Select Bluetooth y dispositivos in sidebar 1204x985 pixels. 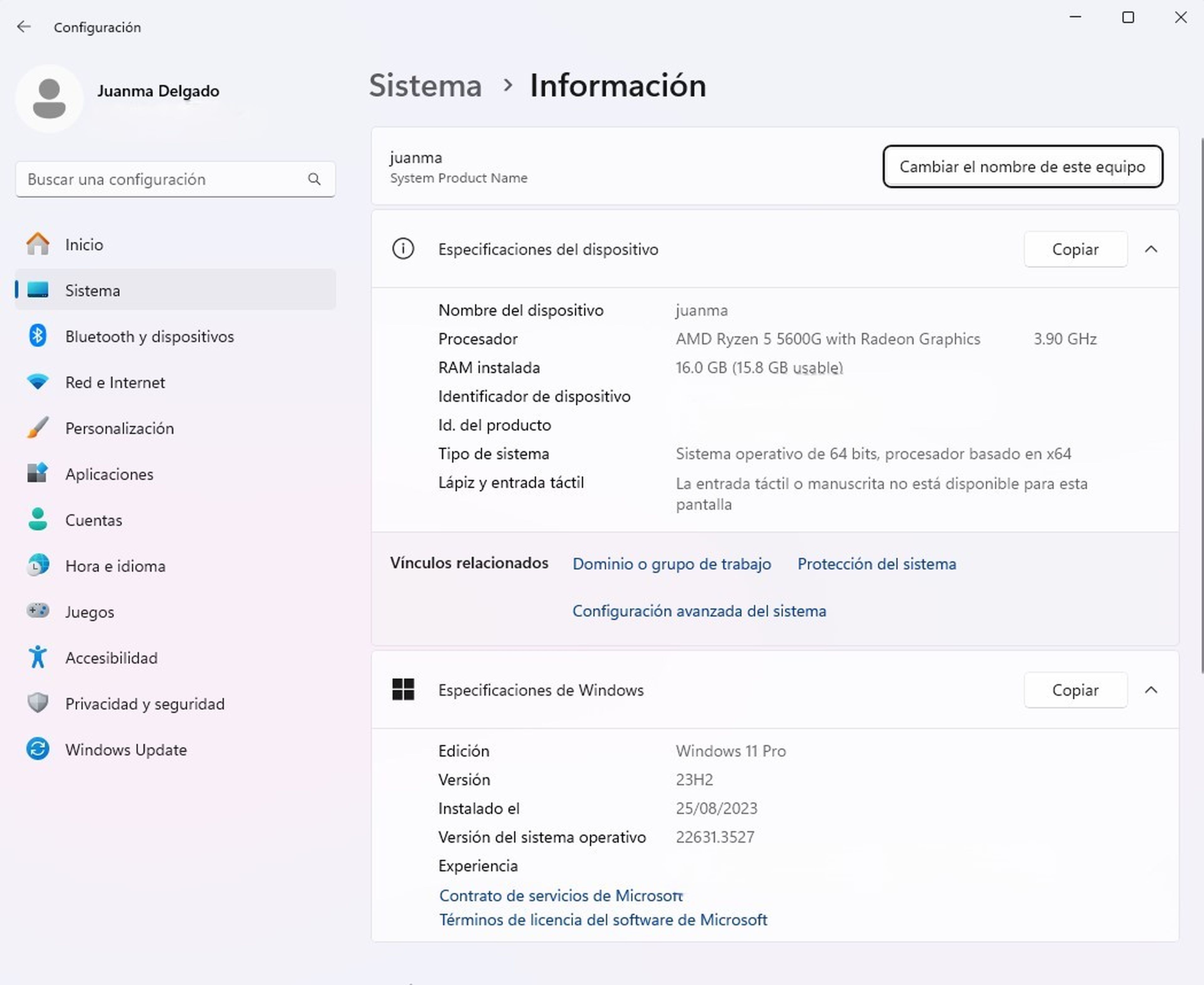(x=175, y=336)
